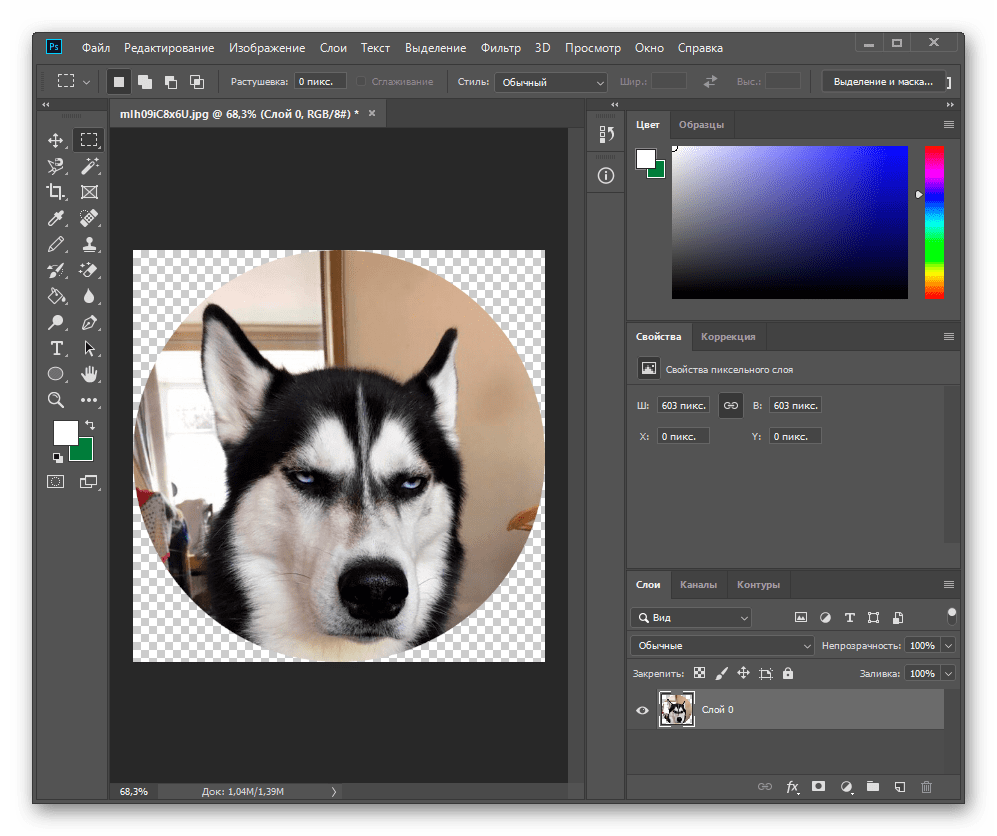
Task: Click the Выделение и маска button
Action: coord(882,82)
